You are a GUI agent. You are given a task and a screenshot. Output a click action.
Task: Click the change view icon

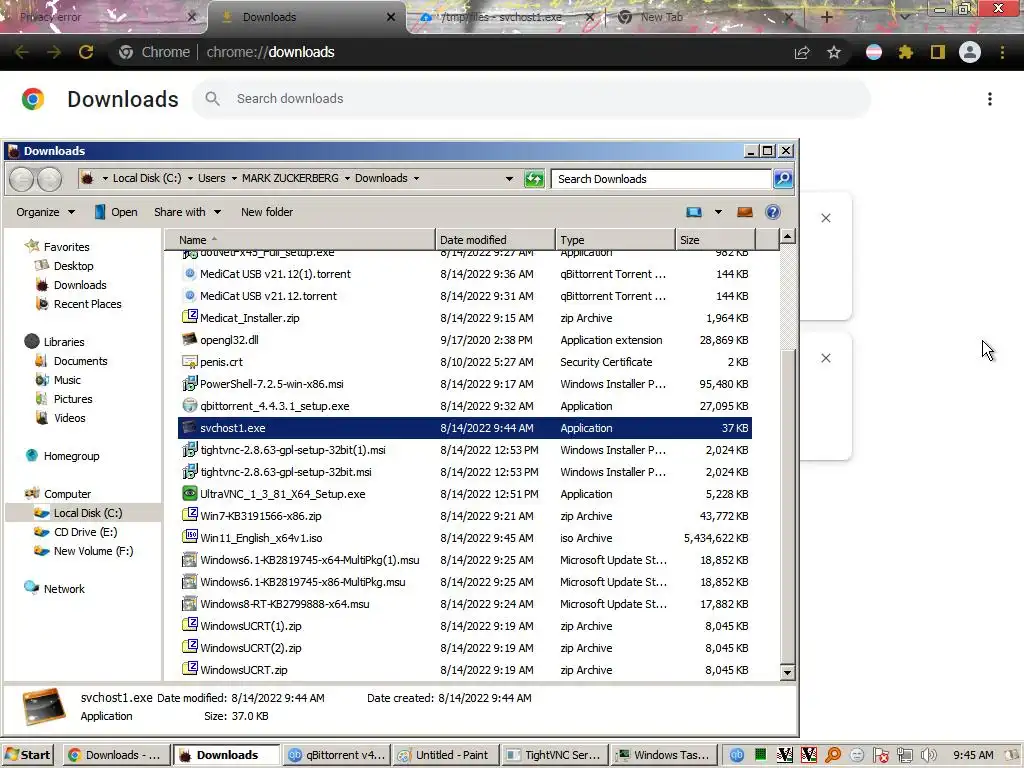694,212
